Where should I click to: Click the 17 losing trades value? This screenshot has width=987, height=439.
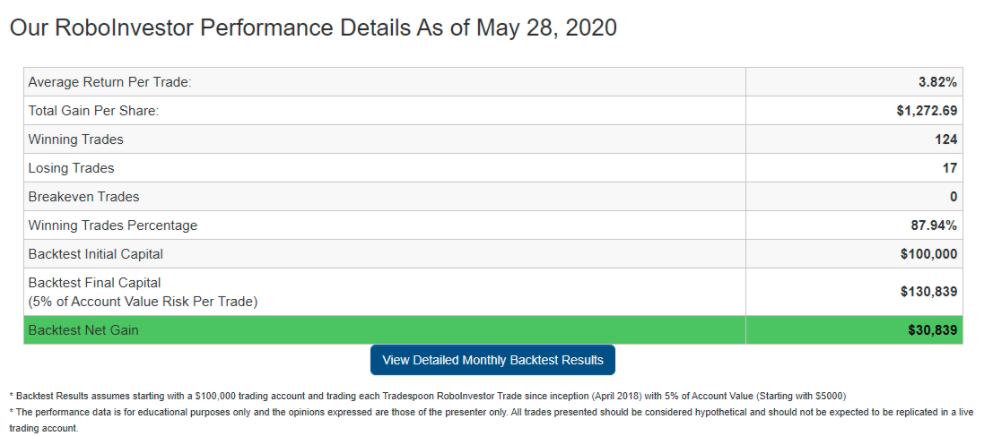(950, 168)
